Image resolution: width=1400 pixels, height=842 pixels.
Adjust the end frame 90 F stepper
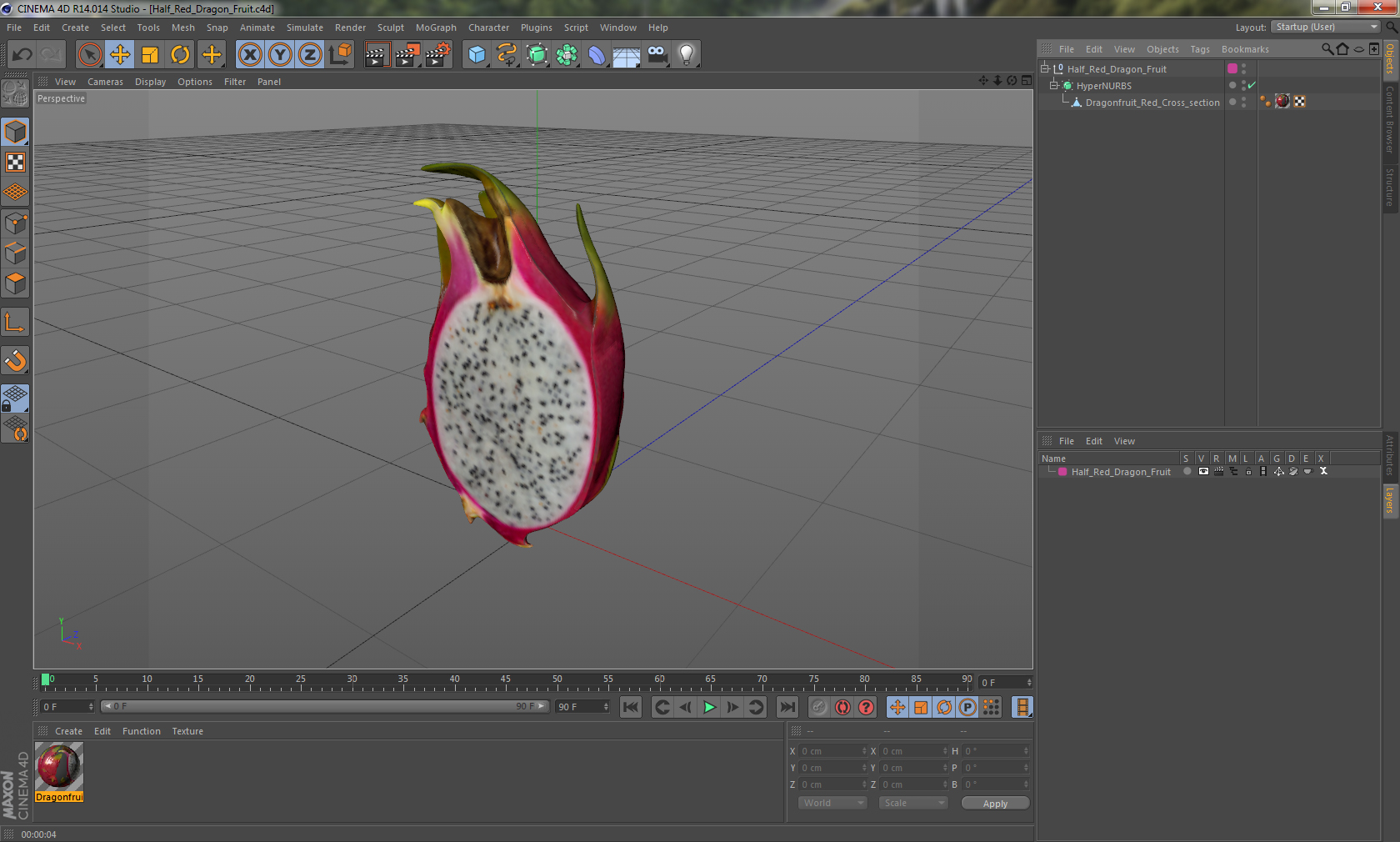pyautogui.click(x=606, y=707)
